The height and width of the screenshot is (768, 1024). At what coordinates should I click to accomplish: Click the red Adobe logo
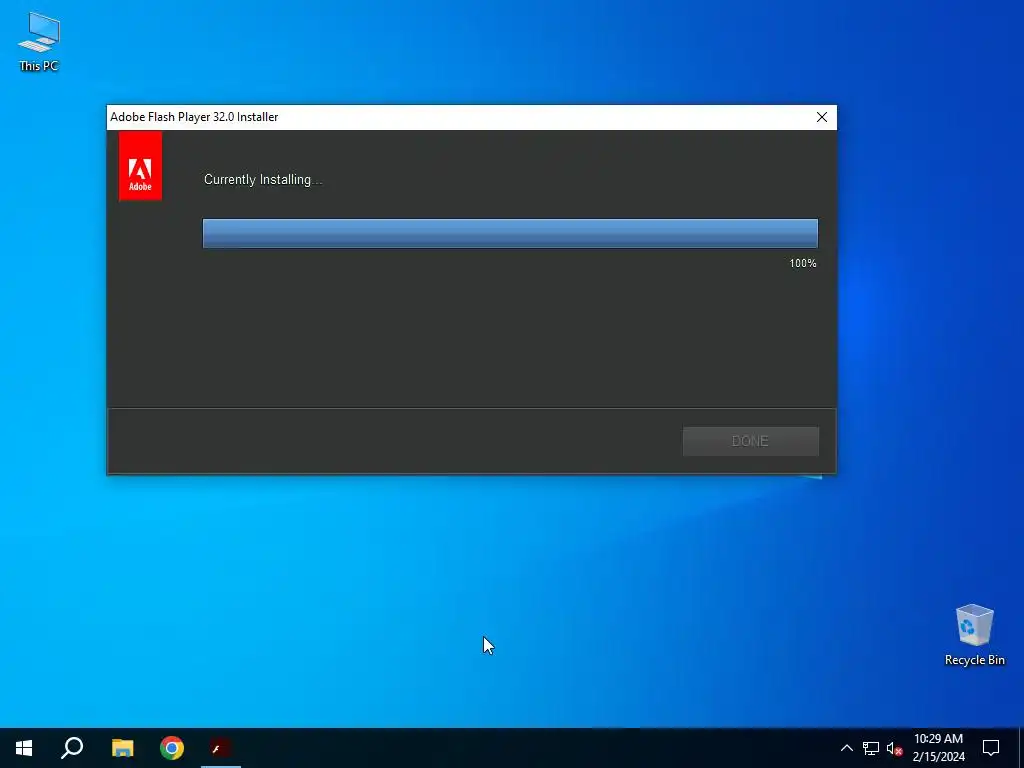click(140, 166)
